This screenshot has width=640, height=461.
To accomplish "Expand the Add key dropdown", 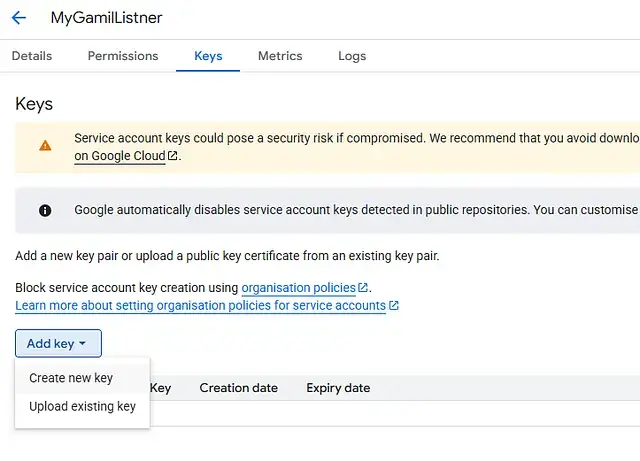I will (58, 343).
